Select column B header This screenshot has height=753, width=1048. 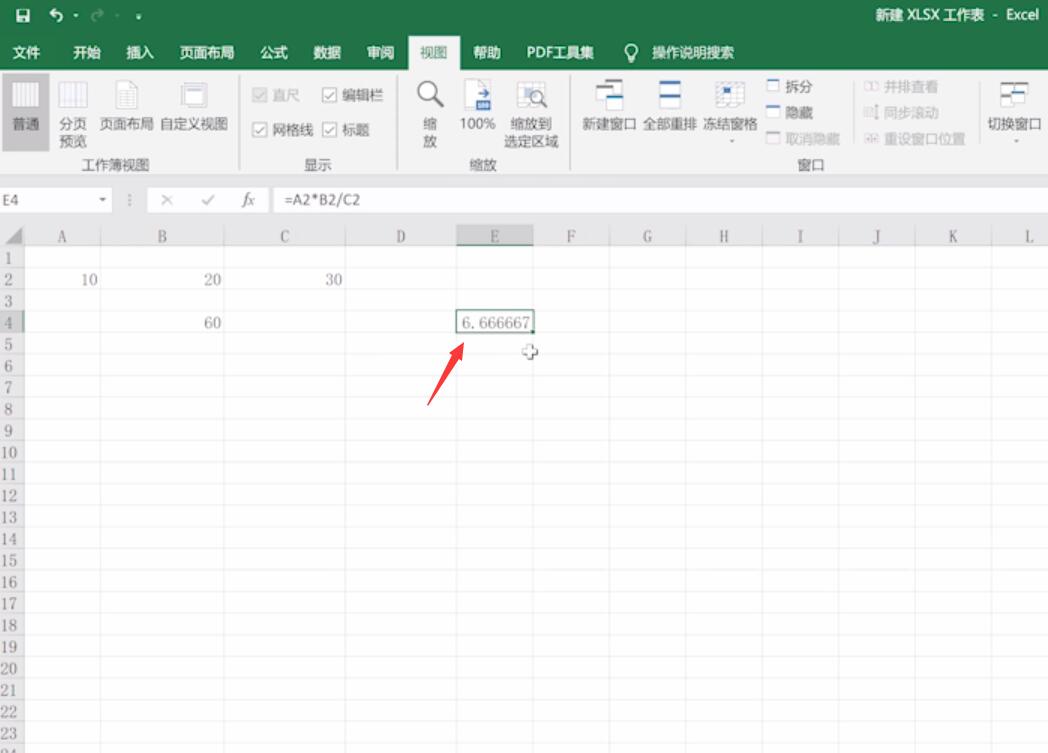[x=162, y=236]
